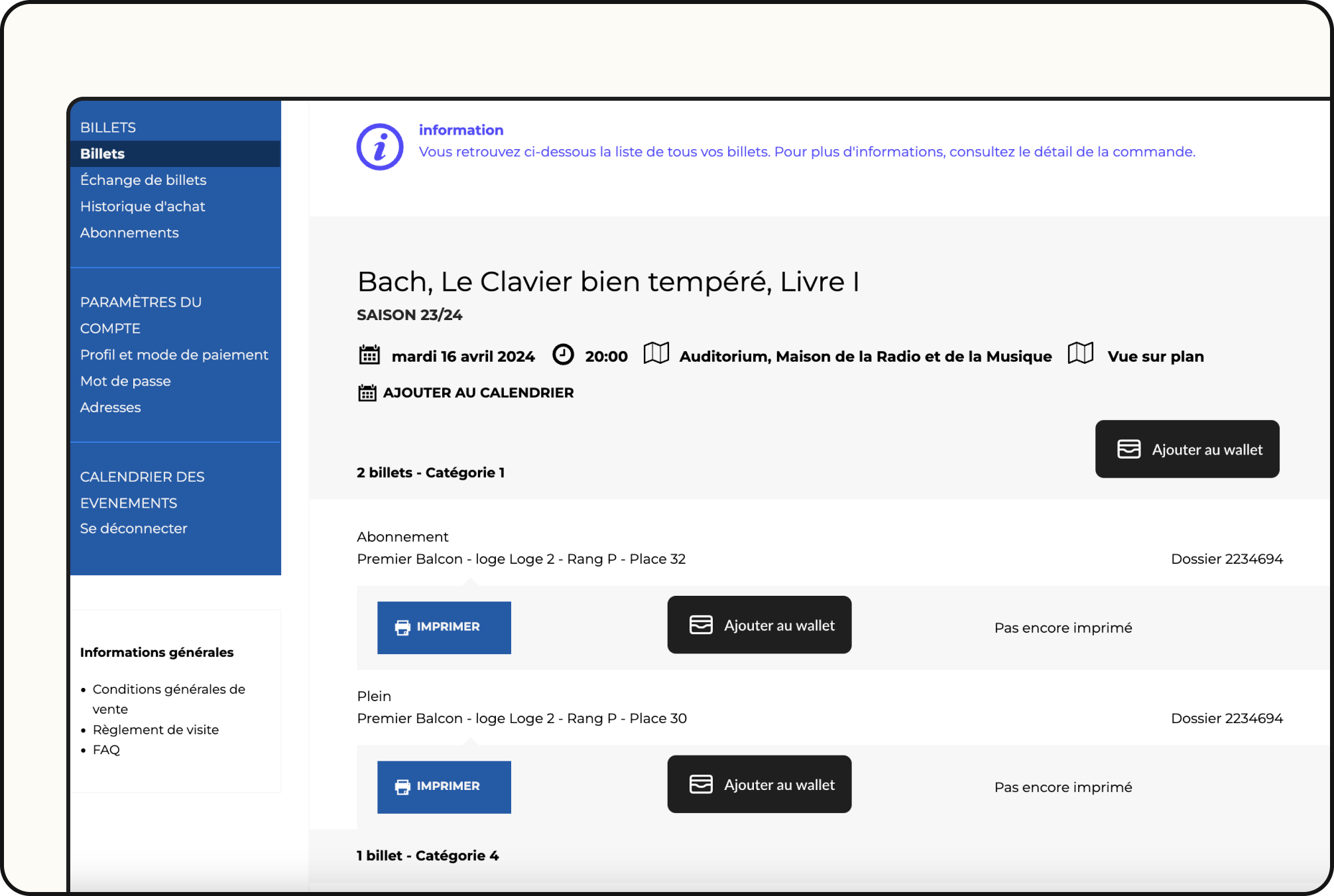Click 'Dossier 2234694' on the Place 30 row
1334x896 pixels.
[x=1227, y=718]
